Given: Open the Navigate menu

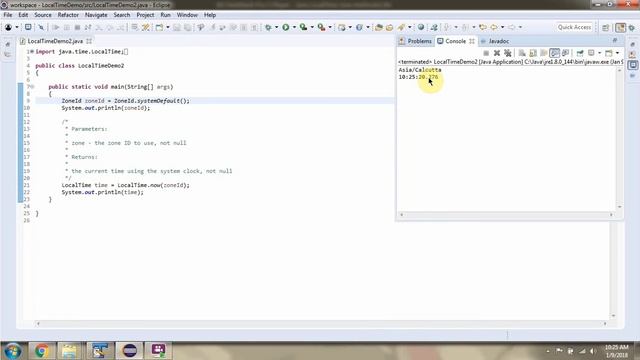Looking at the screenshot, I should coord(96,15).
